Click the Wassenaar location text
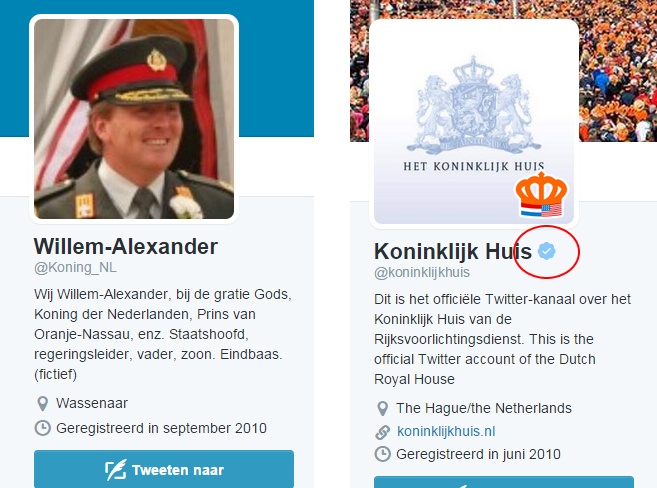 [x=92, y=403]
